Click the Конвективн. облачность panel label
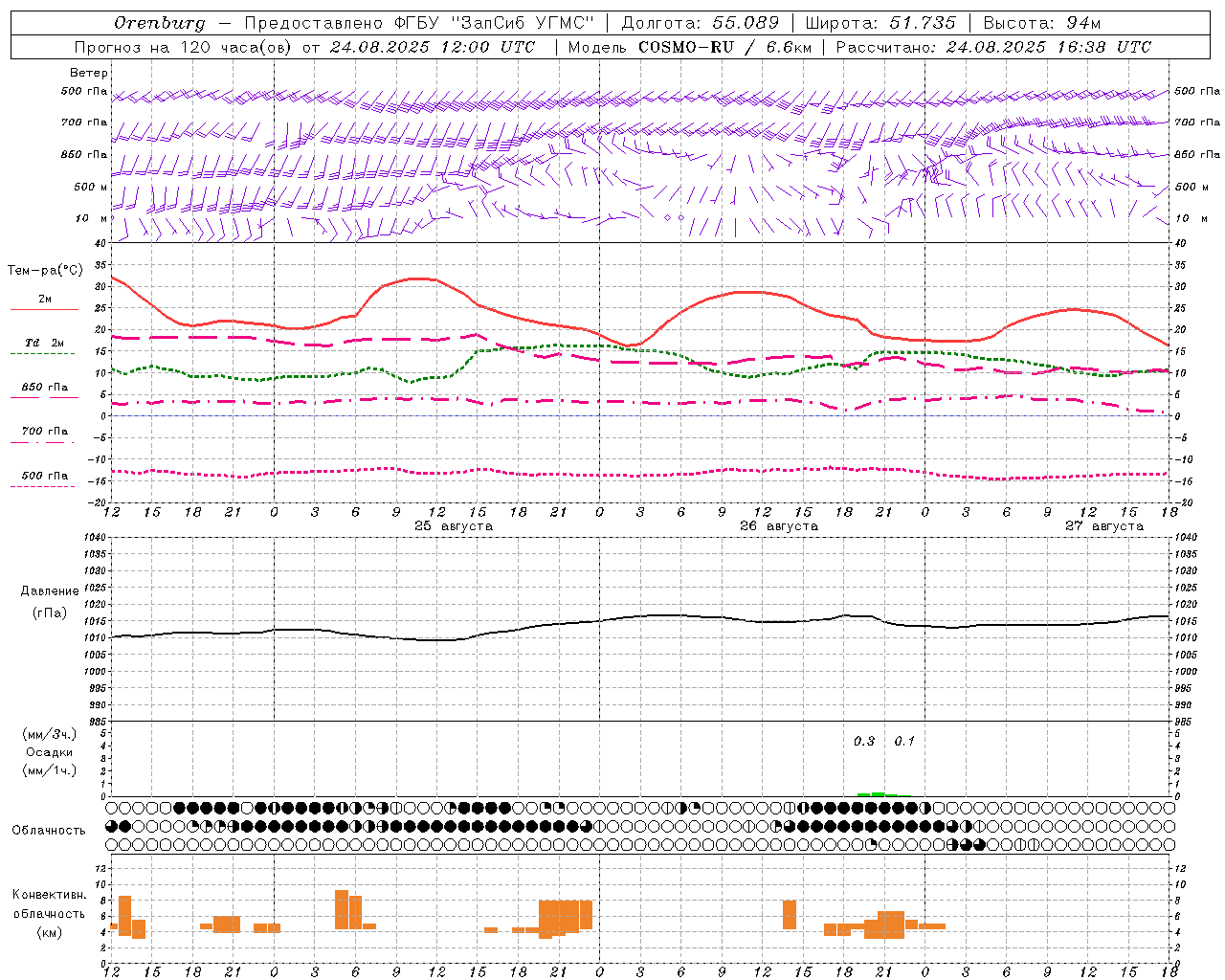 tap(50, 904)
